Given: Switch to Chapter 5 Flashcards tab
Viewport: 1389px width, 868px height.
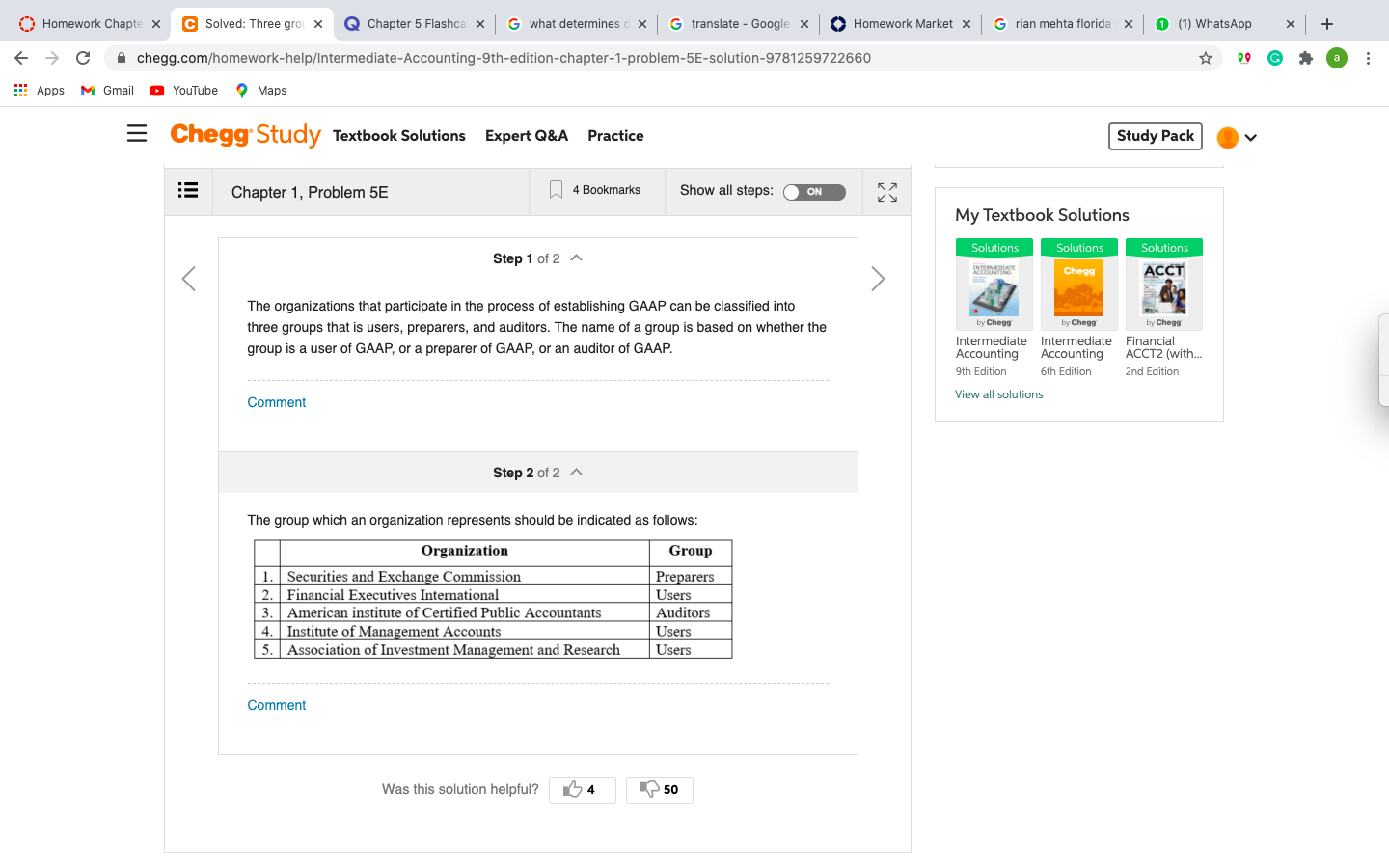Looking at the screenshot, I should [415, 24].
